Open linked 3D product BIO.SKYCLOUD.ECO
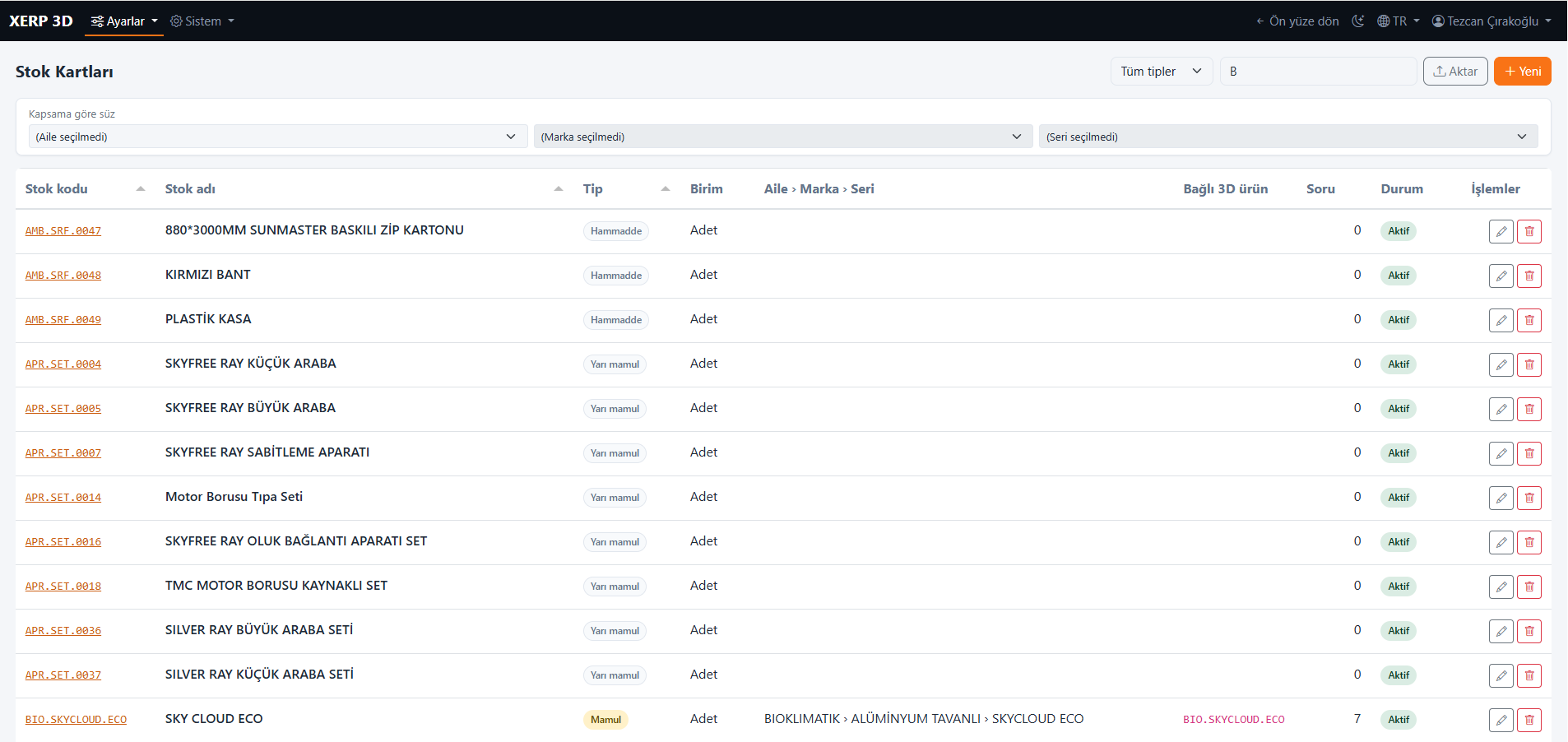Screen dimensions: 1568x742 (1234, 720)
